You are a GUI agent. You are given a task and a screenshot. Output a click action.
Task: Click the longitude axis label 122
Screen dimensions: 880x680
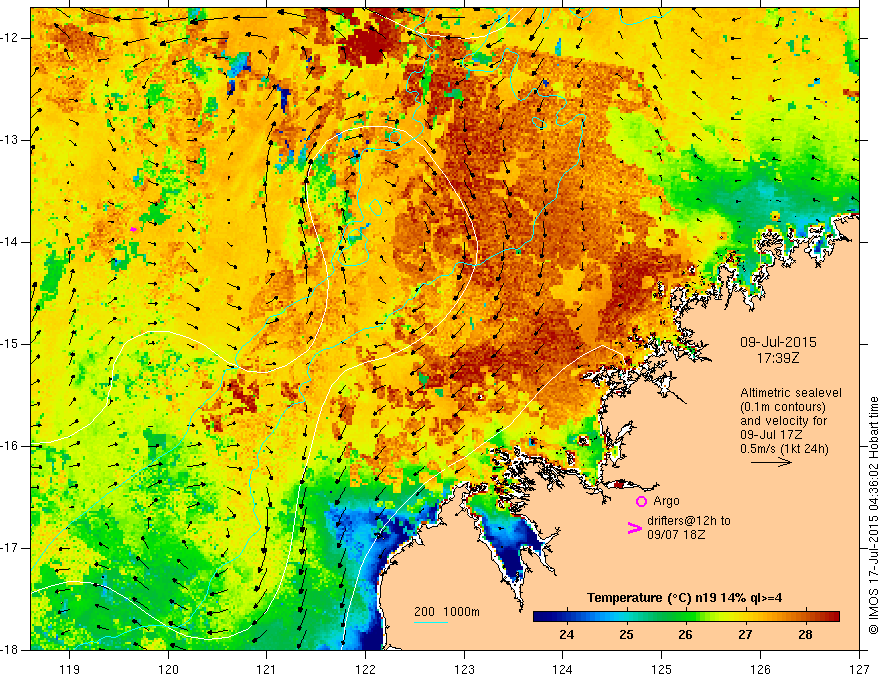point(365,669)
